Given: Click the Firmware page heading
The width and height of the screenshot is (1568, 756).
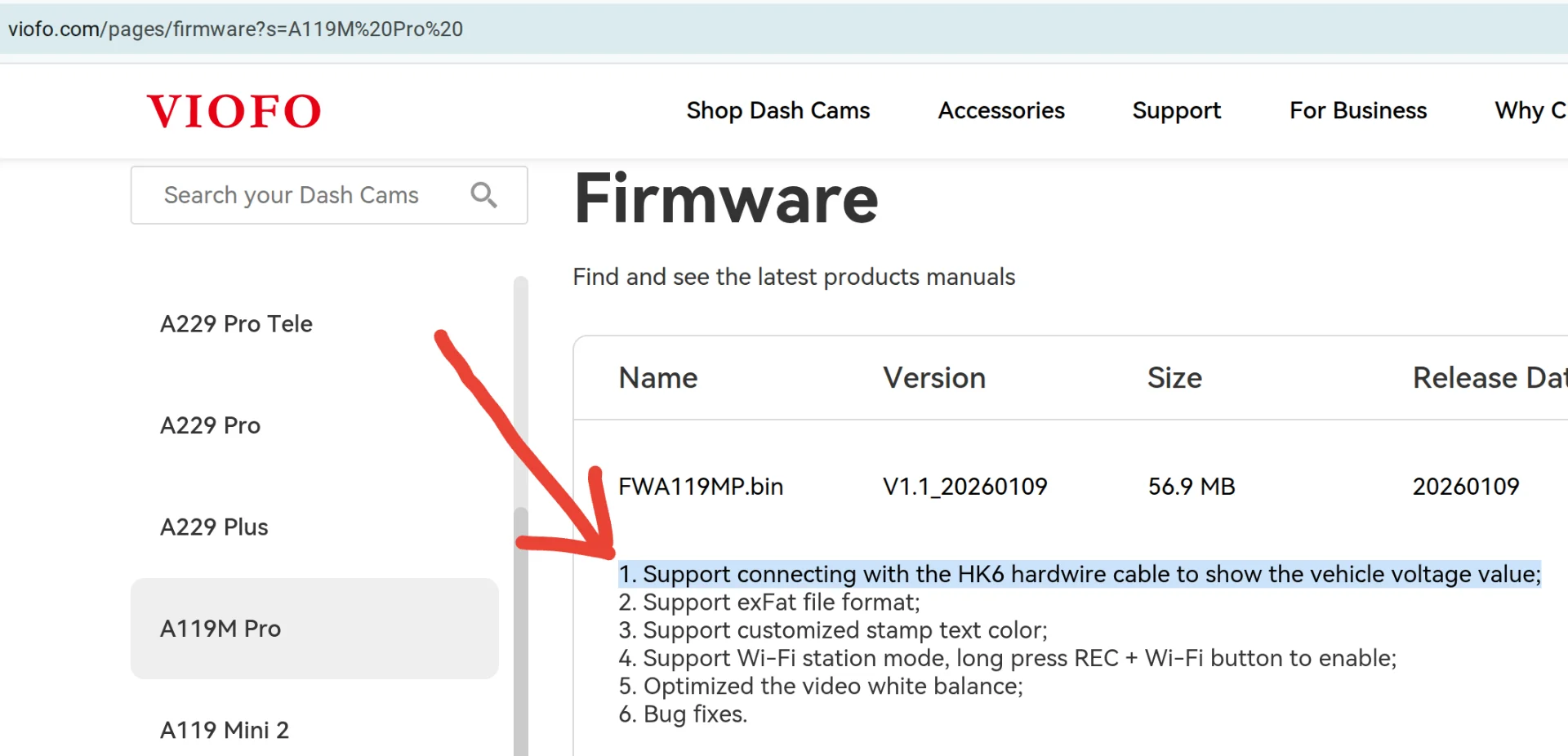Looking at the screenshot, I should 726,198.
